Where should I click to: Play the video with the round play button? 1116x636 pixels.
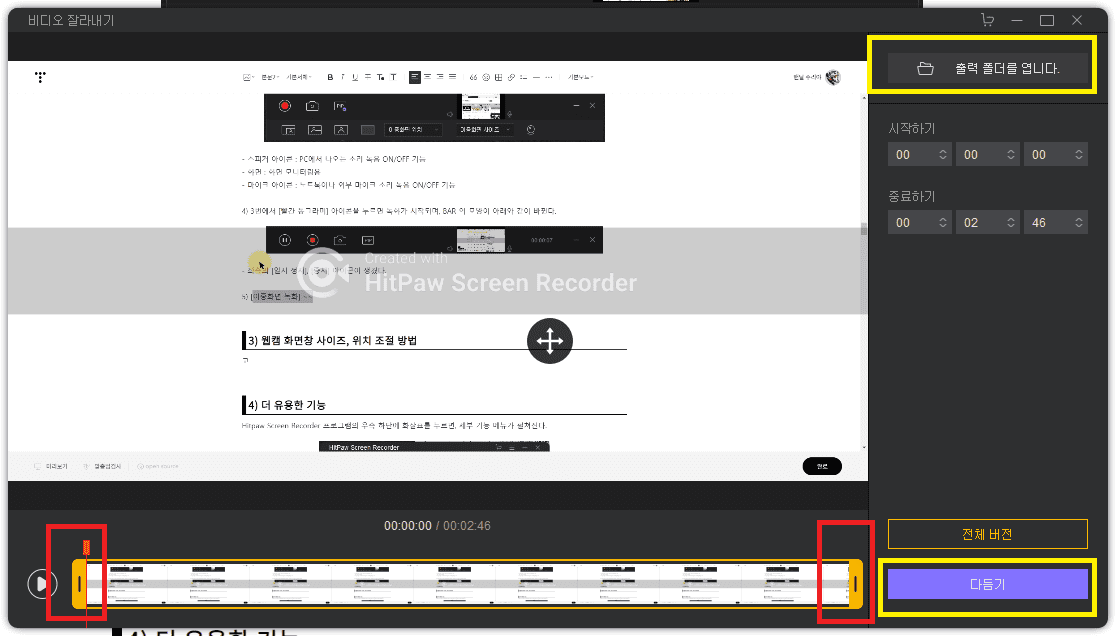[42, 584]
